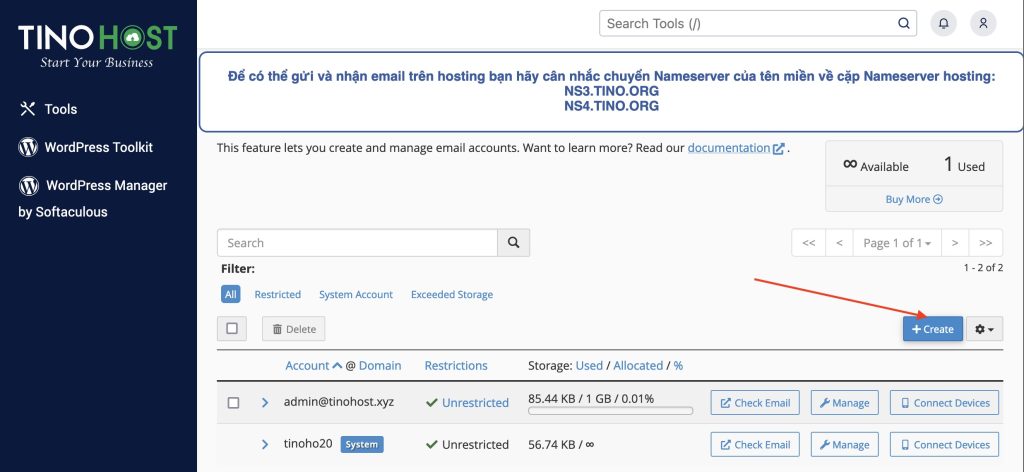Open the user account icon menu

coord(983,24)
